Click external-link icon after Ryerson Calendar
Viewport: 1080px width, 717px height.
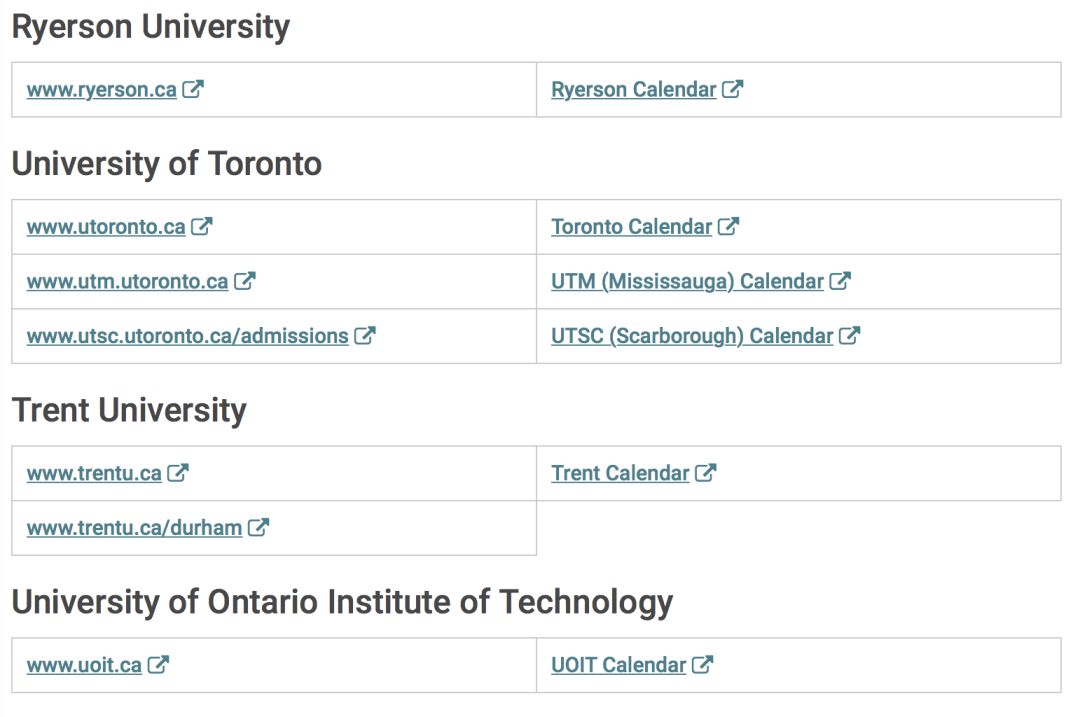coord(732,89)
